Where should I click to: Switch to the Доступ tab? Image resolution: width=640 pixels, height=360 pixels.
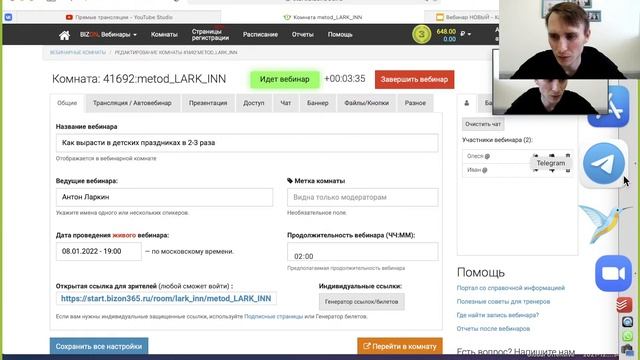[x=254, y=103]
